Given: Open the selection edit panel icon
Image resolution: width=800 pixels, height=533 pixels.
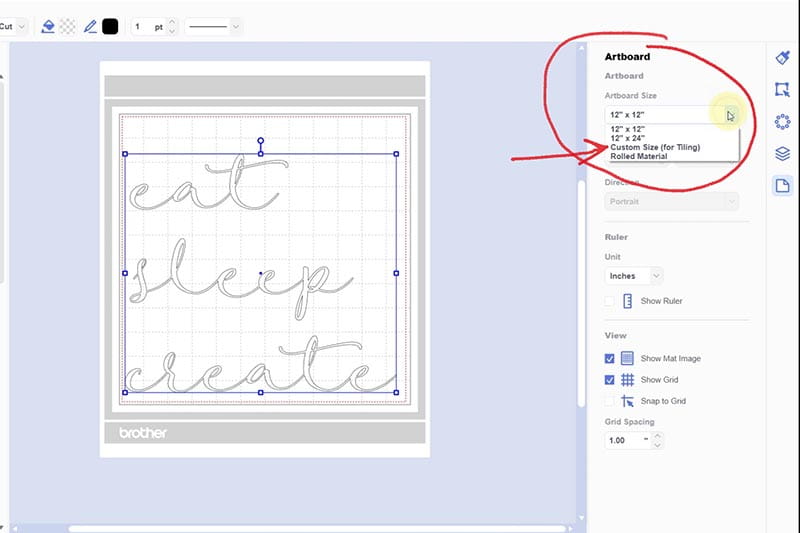Looking at the screenshot, I should pos(782,90).
